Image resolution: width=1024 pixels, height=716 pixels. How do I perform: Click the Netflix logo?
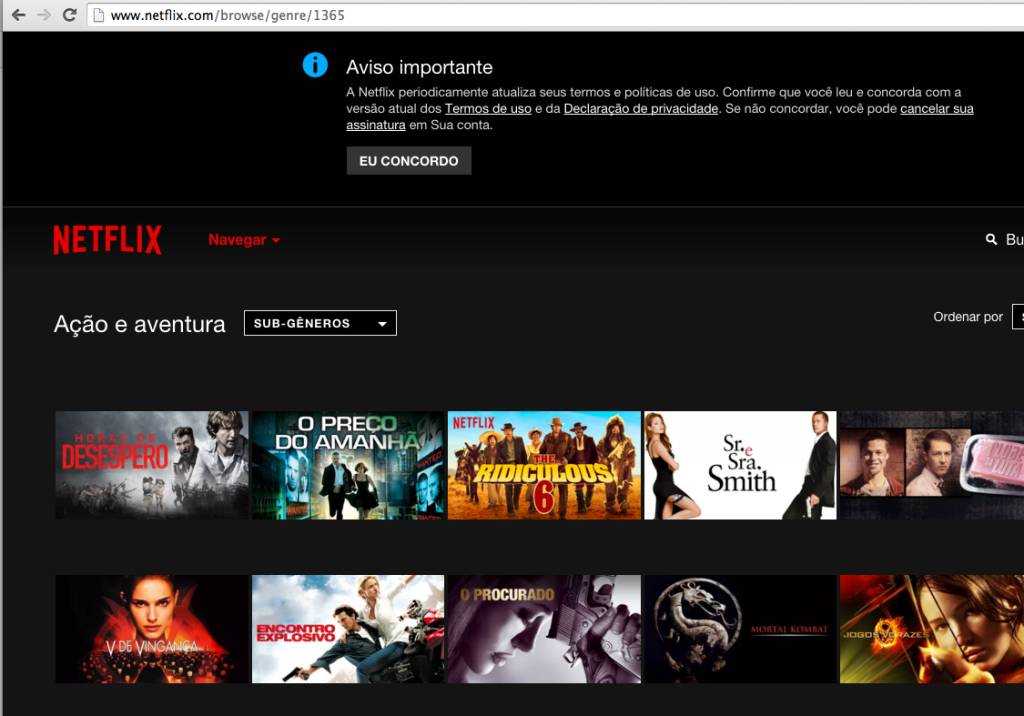click(x=107, y=240)
